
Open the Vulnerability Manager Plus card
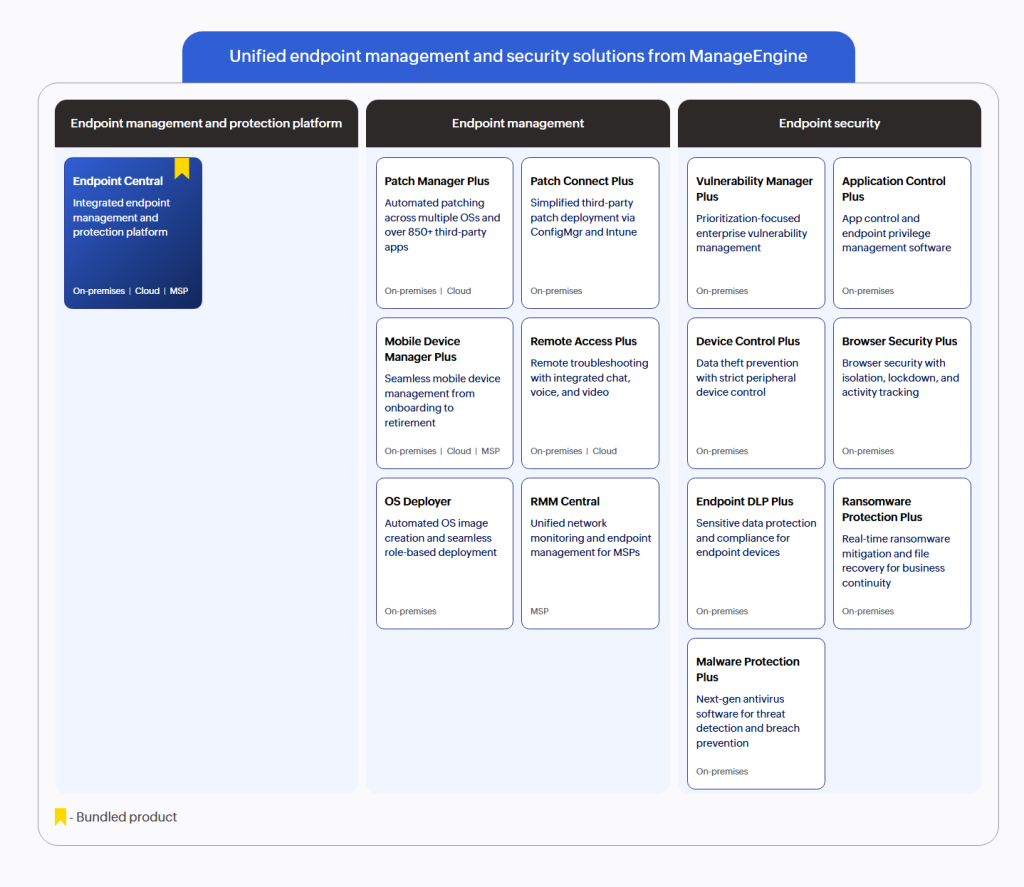[x=756, y=233]
